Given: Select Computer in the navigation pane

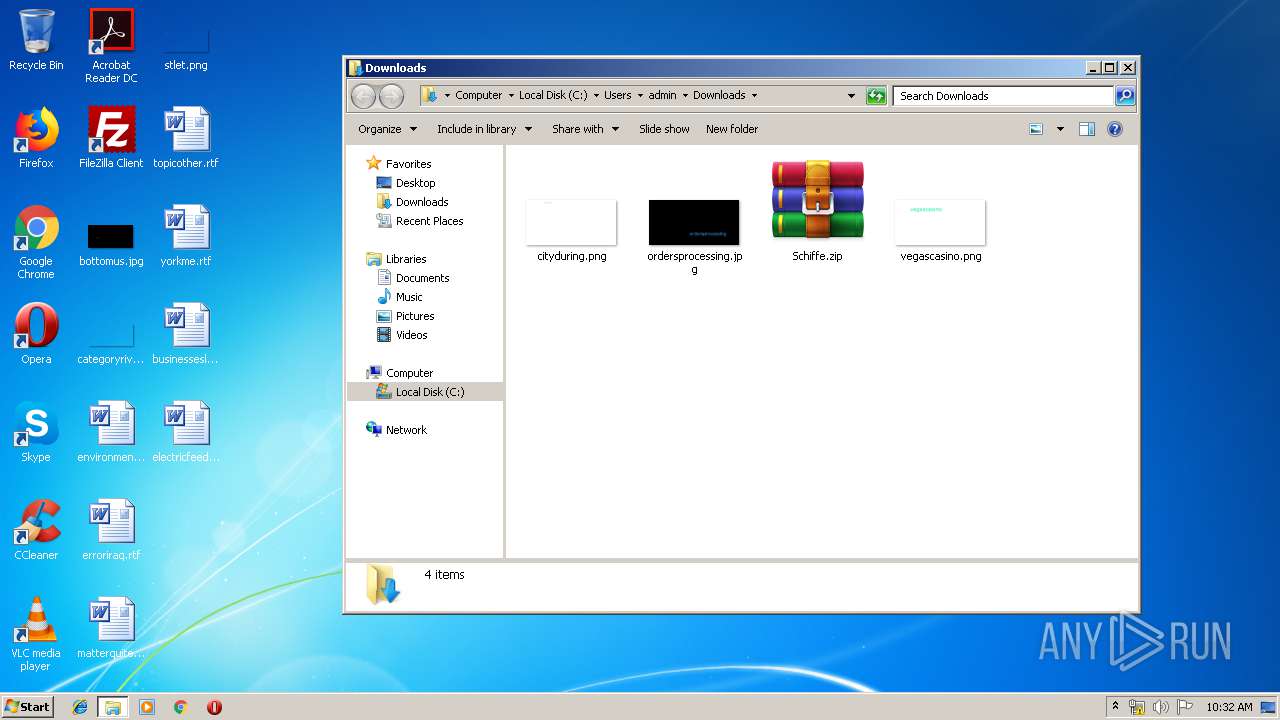Looking at the screenshot, I should pos(409,373).
